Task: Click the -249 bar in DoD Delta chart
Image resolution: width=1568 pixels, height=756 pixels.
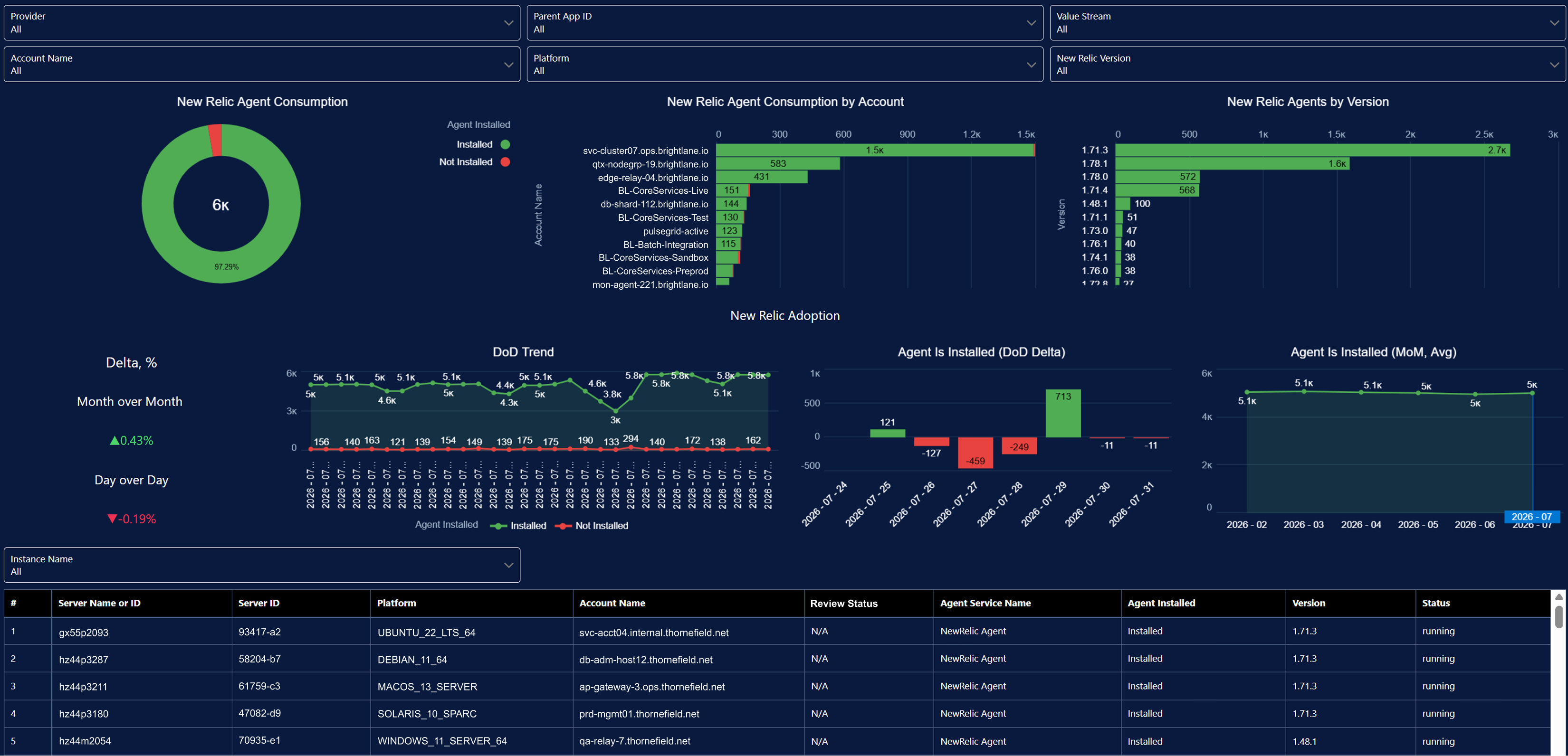Action: click(1019, 446)
